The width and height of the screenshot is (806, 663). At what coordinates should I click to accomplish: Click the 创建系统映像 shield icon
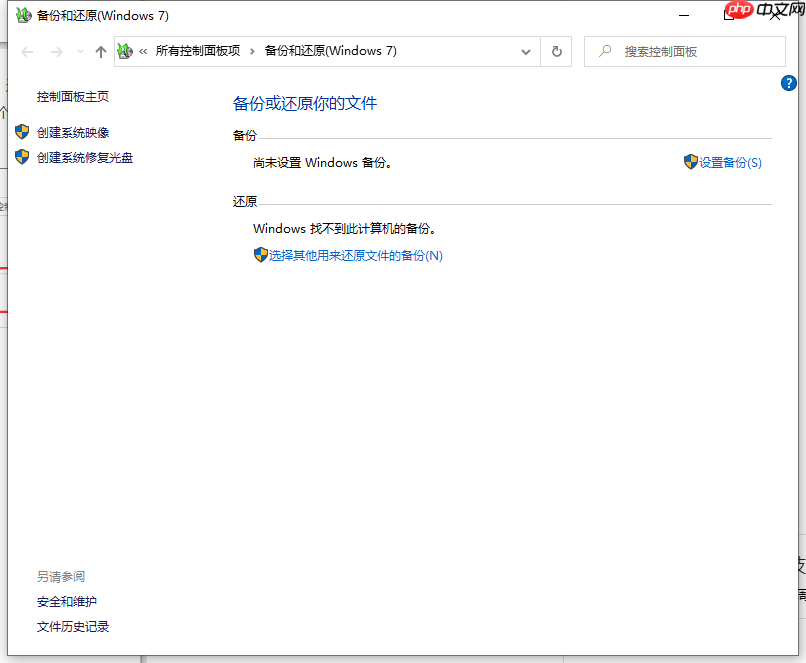22,132
